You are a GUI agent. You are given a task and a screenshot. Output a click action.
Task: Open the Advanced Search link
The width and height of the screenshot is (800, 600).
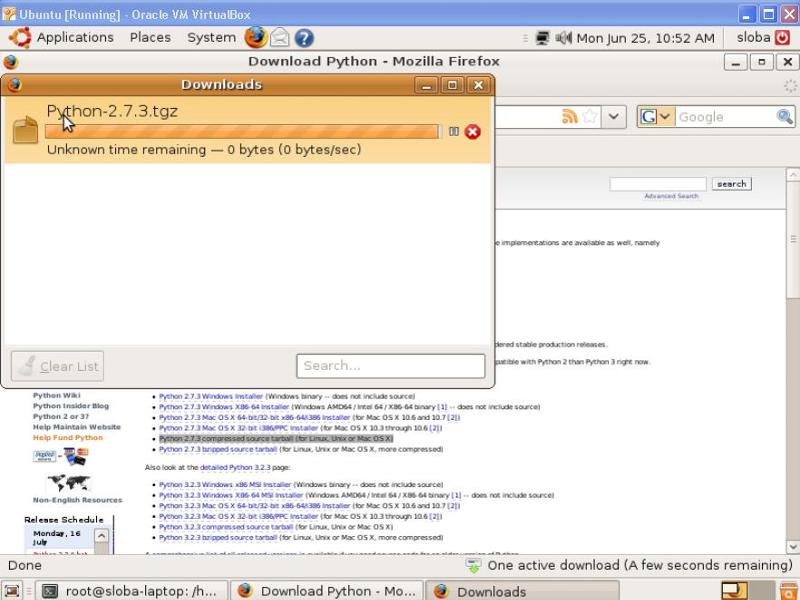point(671,196)
